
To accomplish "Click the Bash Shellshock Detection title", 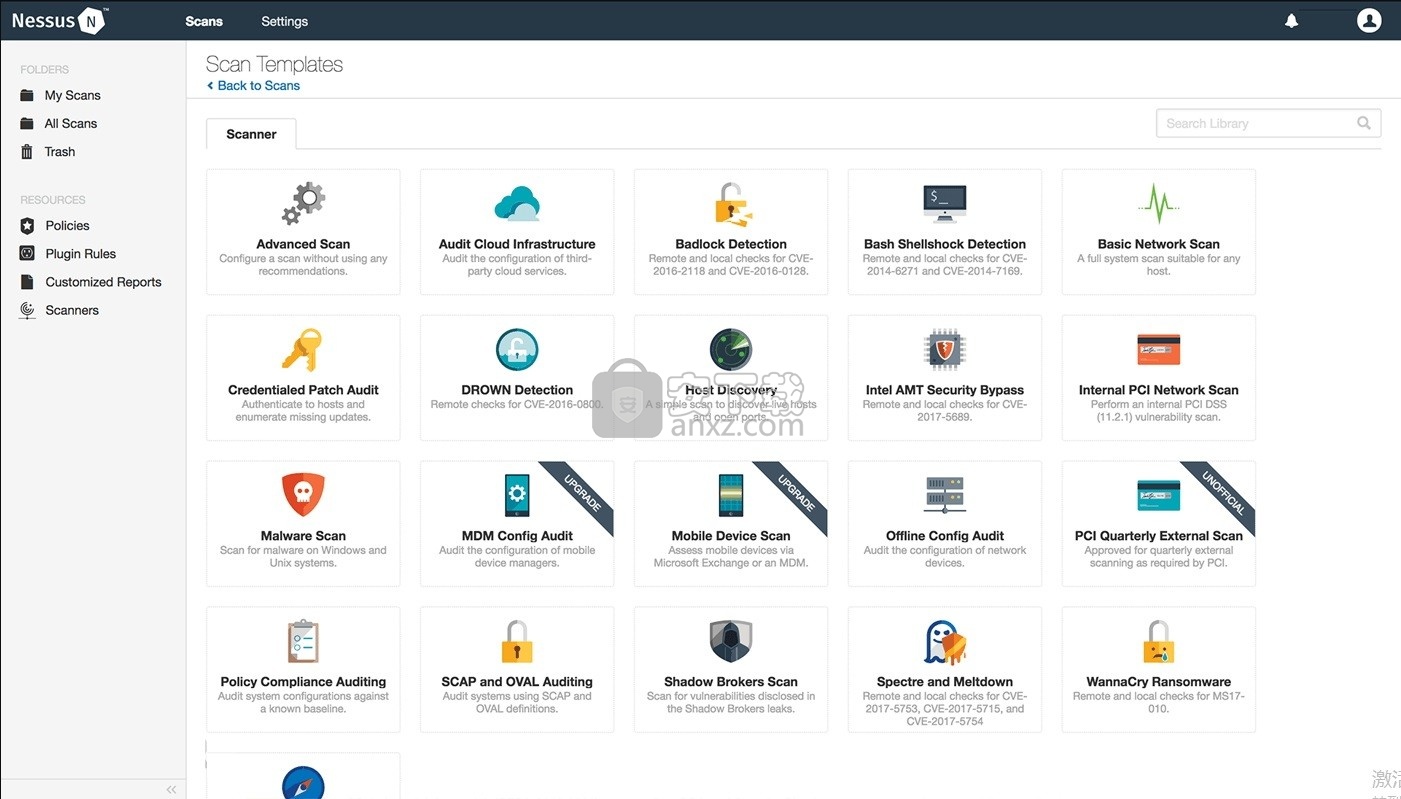I will point(945,244).
